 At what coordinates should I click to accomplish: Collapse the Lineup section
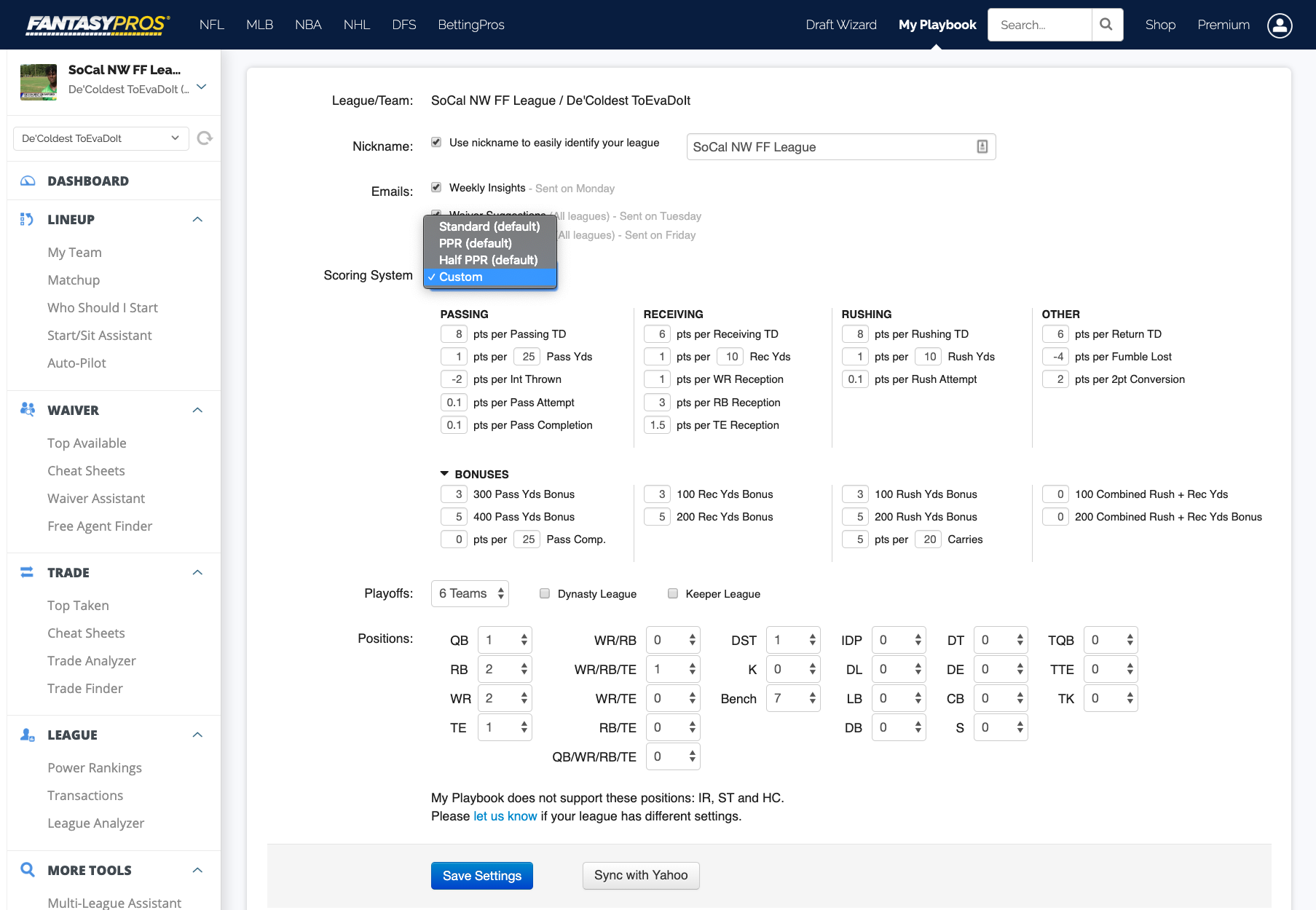tap(197, 220)
